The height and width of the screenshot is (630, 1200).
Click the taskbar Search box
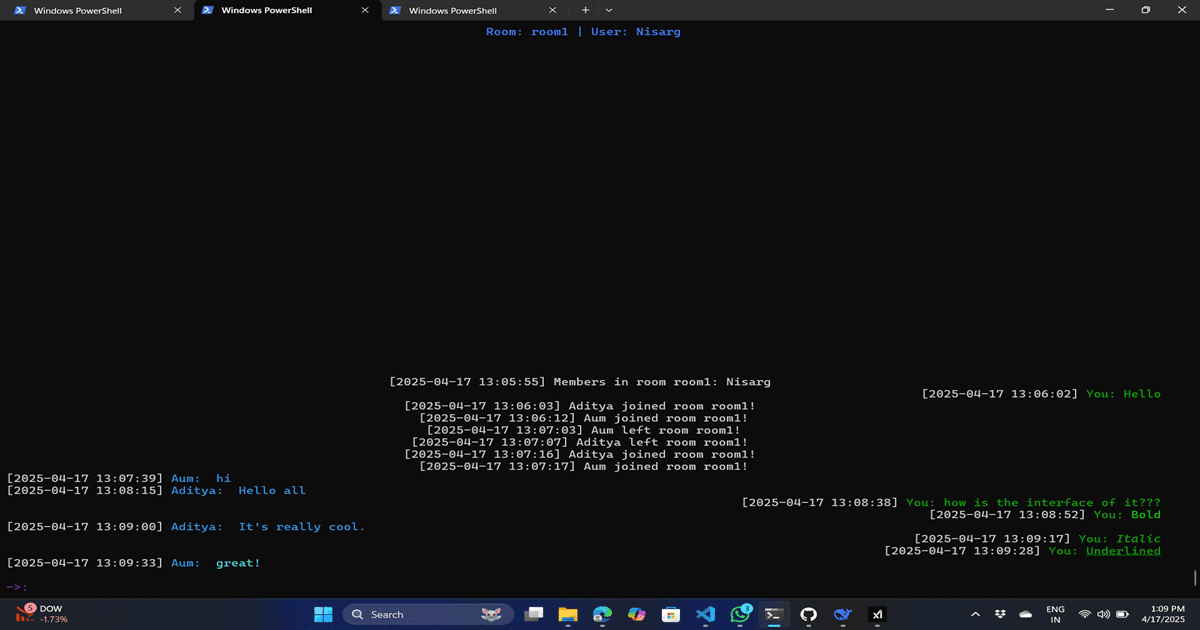[428, 614]
